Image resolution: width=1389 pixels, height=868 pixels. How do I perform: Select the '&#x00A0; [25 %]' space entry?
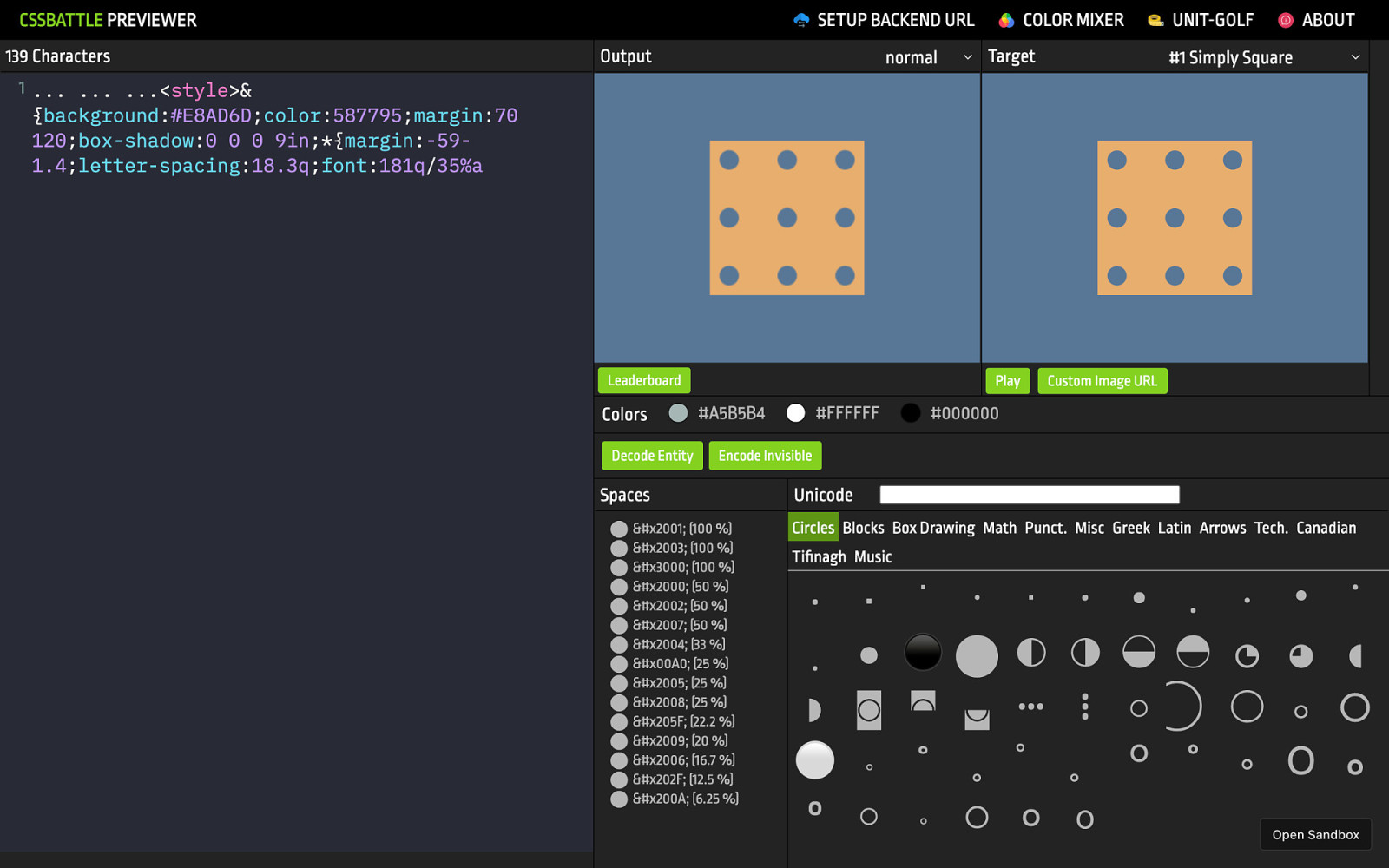(x=669, y=664)
